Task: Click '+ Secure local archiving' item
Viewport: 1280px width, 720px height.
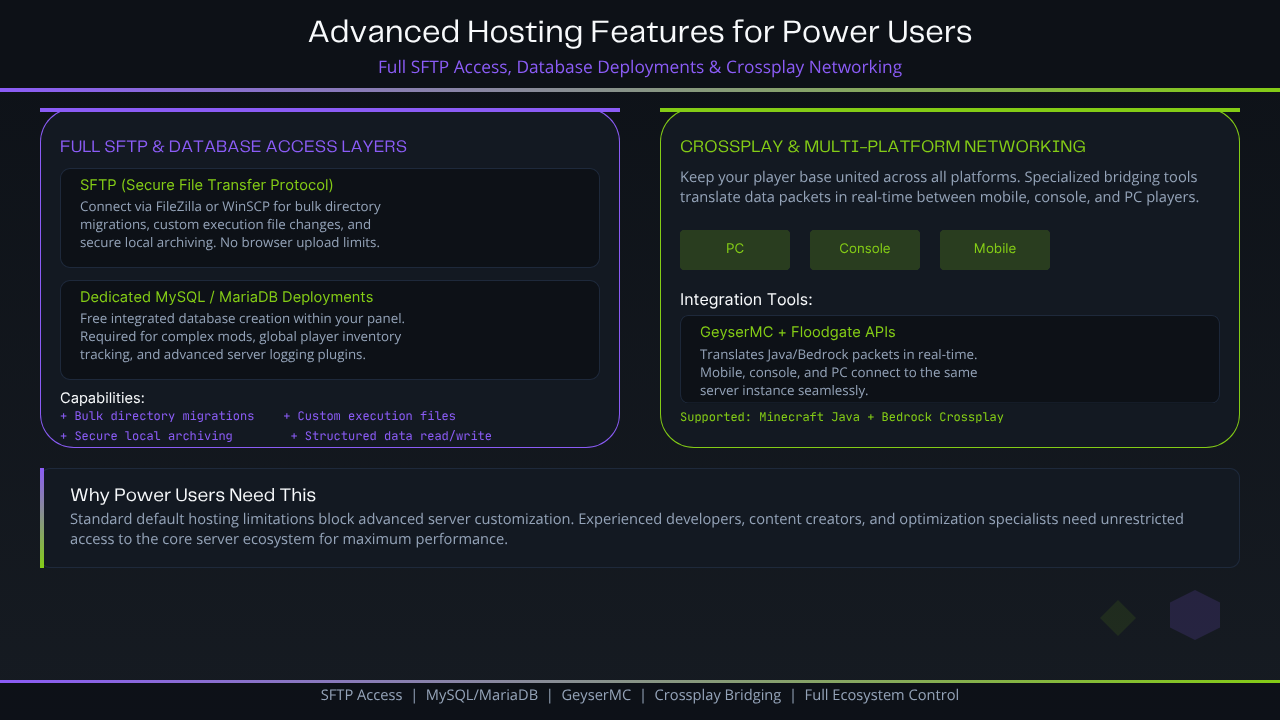Action: click(x=146, y=436)
